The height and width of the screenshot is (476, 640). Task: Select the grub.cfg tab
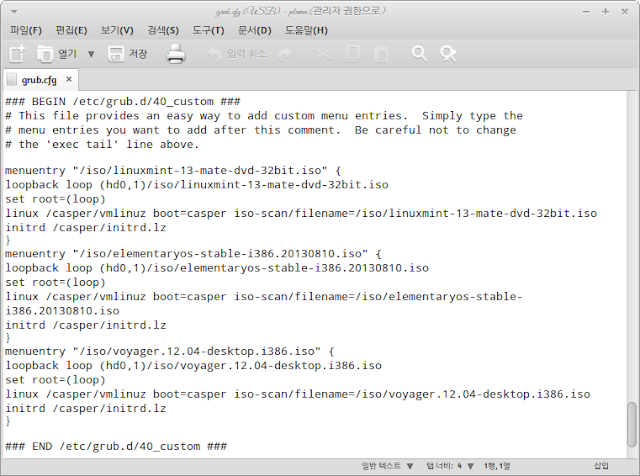(x=39, y=80)
